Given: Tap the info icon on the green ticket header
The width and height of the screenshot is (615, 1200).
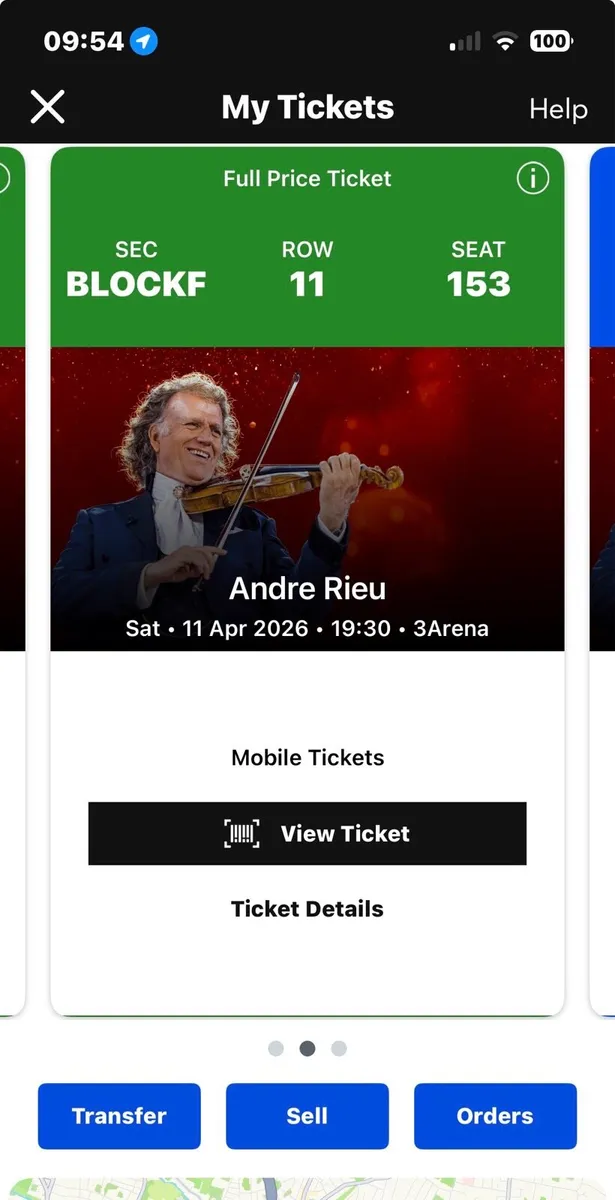Looking at the screenshot, I should (533, 179).
